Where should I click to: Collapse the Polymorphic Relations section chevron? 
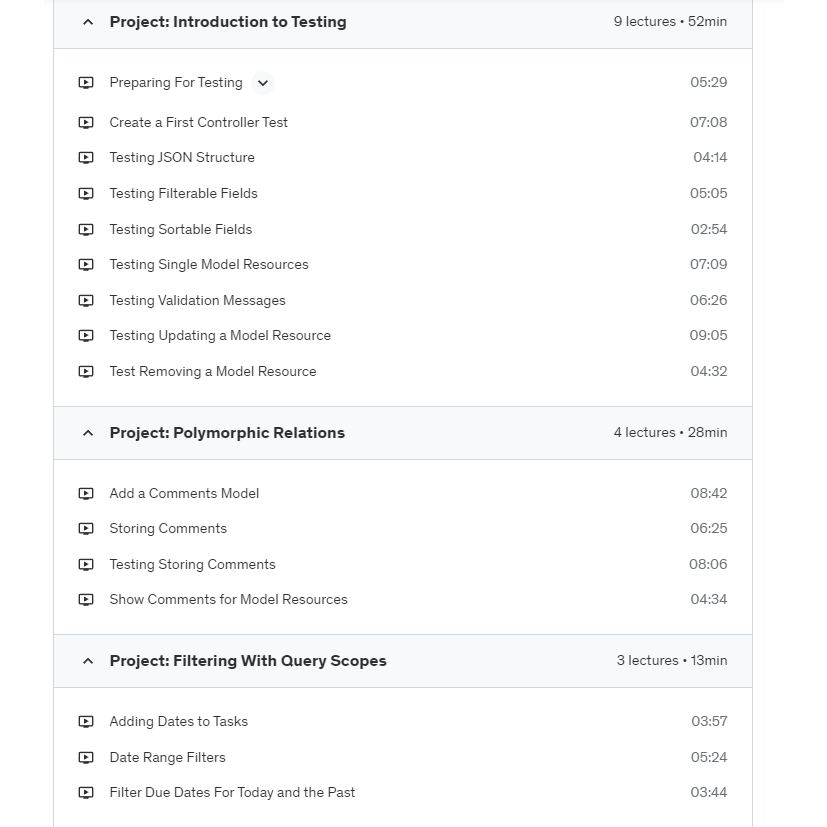coord(88,433)
